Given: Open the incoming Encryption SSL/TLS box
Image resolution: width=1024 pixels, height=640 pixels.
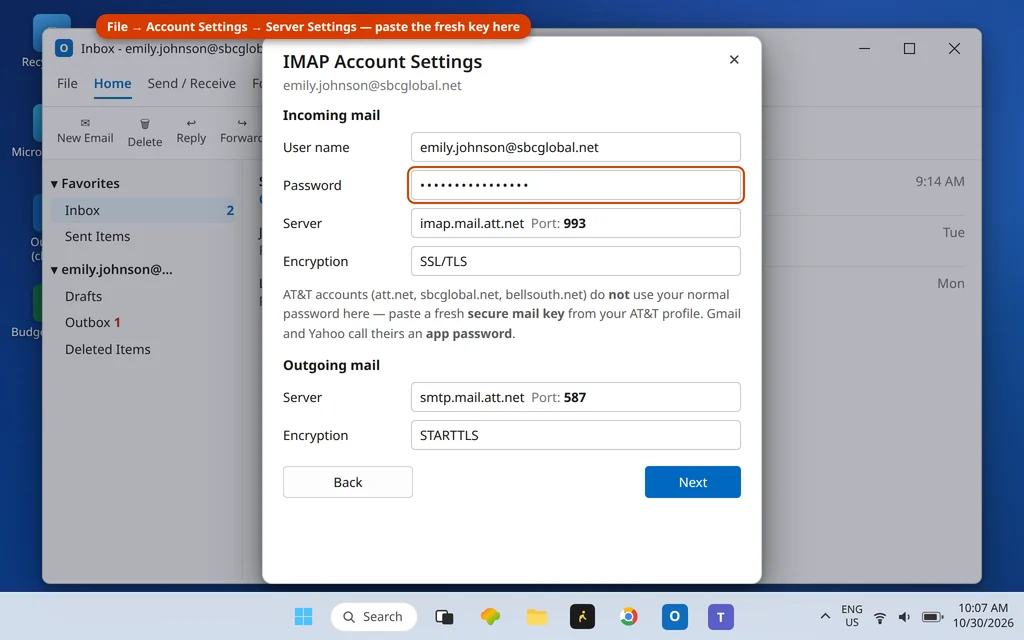Looking at the screenshot, I should 575,261.
